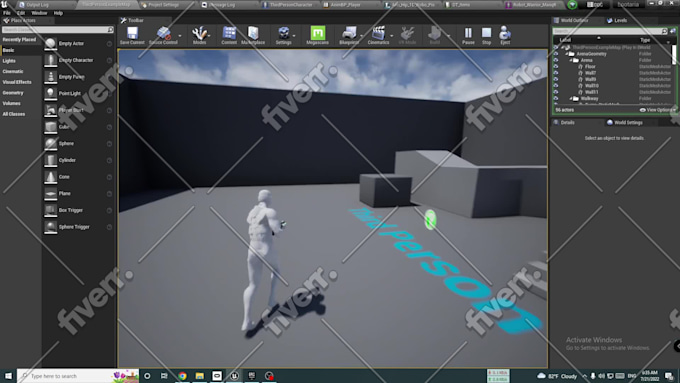The height and width of the screenshot is (383, 680).
Task: Select the Recently Placed category
Action: (x=19, y=39)
